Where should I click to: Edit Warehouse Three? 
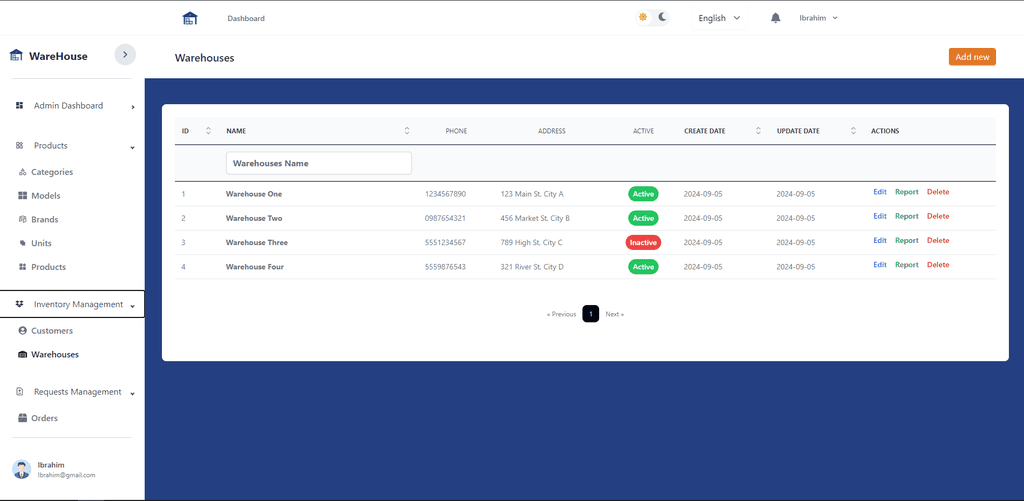point(880,240)
